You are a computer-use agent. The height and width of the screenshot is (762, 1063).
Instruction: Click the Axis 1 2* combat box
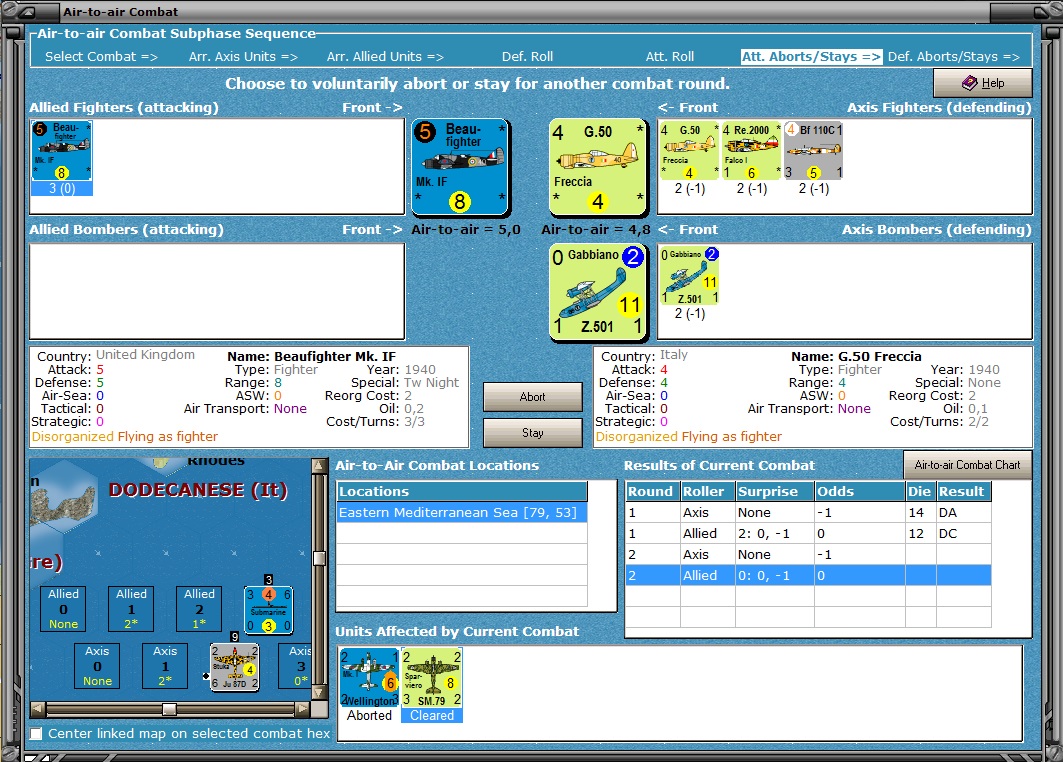165,666
